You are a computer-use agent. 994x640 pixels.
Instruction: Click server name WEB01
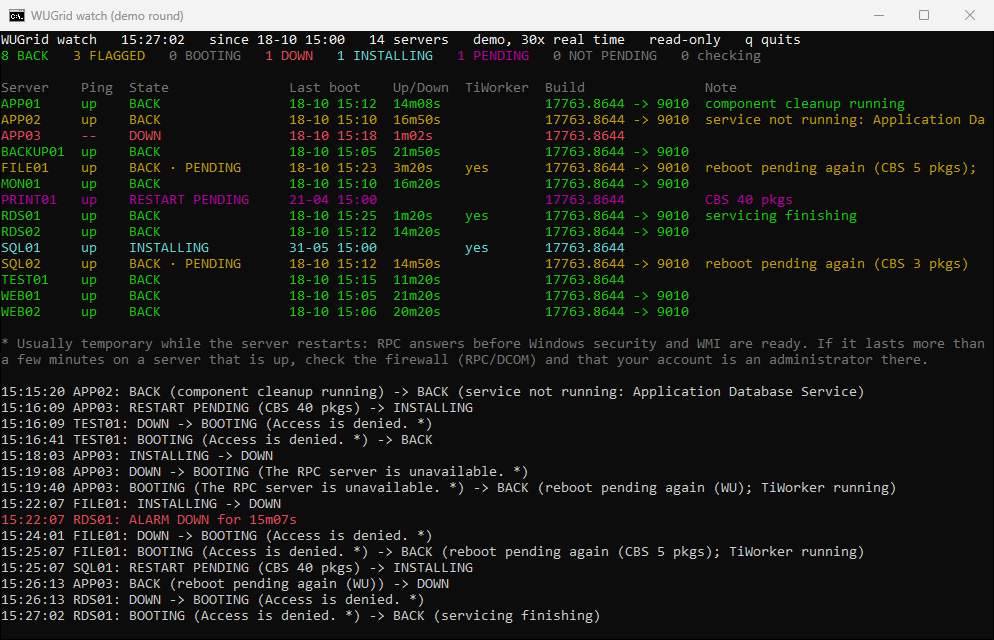21,296
